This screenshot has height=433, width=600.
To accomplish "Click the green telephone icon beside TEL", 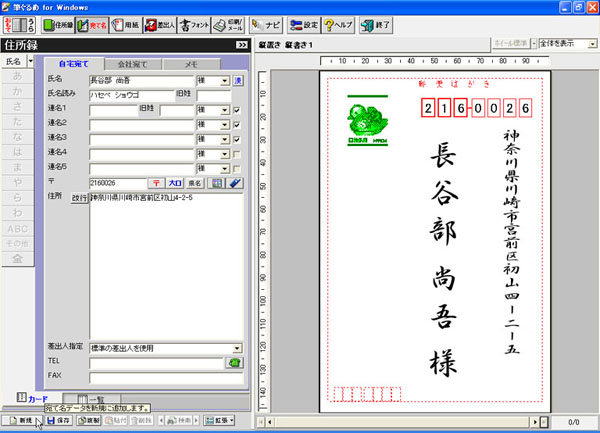I will tap(236, 362).
